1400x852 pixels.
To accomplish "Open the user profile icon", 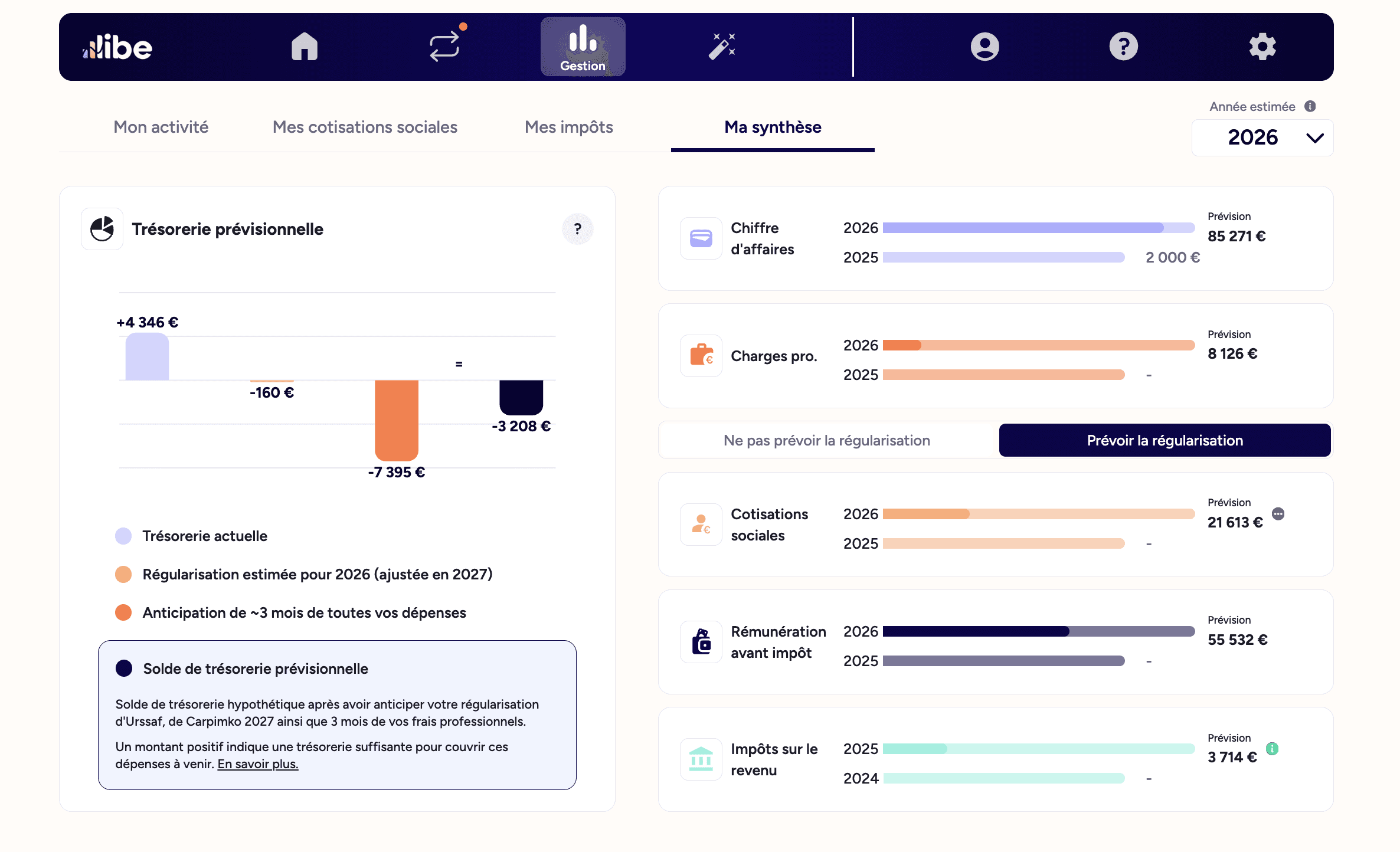I will (984, 47).
